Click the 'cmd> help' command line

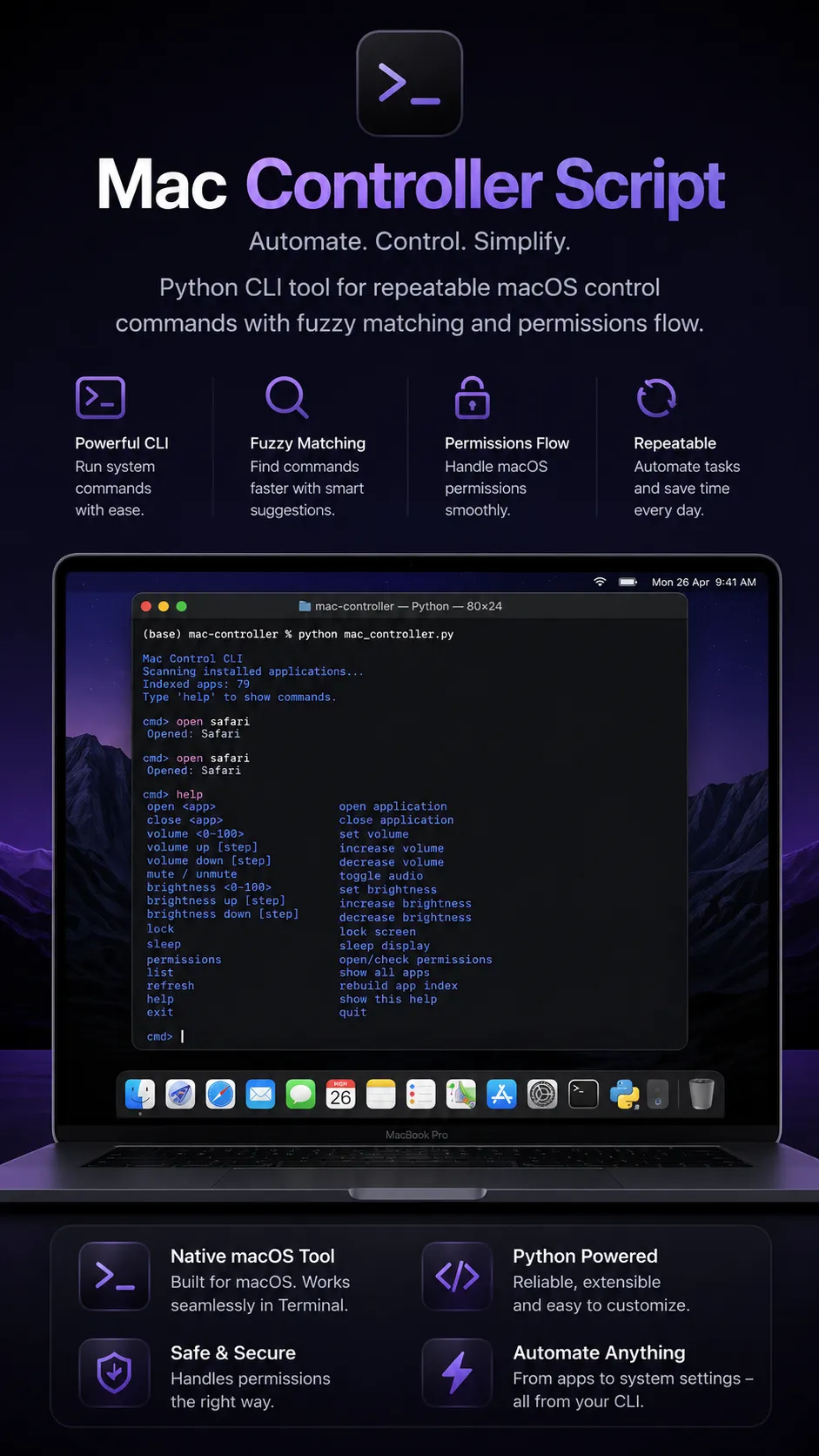coord(172,794)
